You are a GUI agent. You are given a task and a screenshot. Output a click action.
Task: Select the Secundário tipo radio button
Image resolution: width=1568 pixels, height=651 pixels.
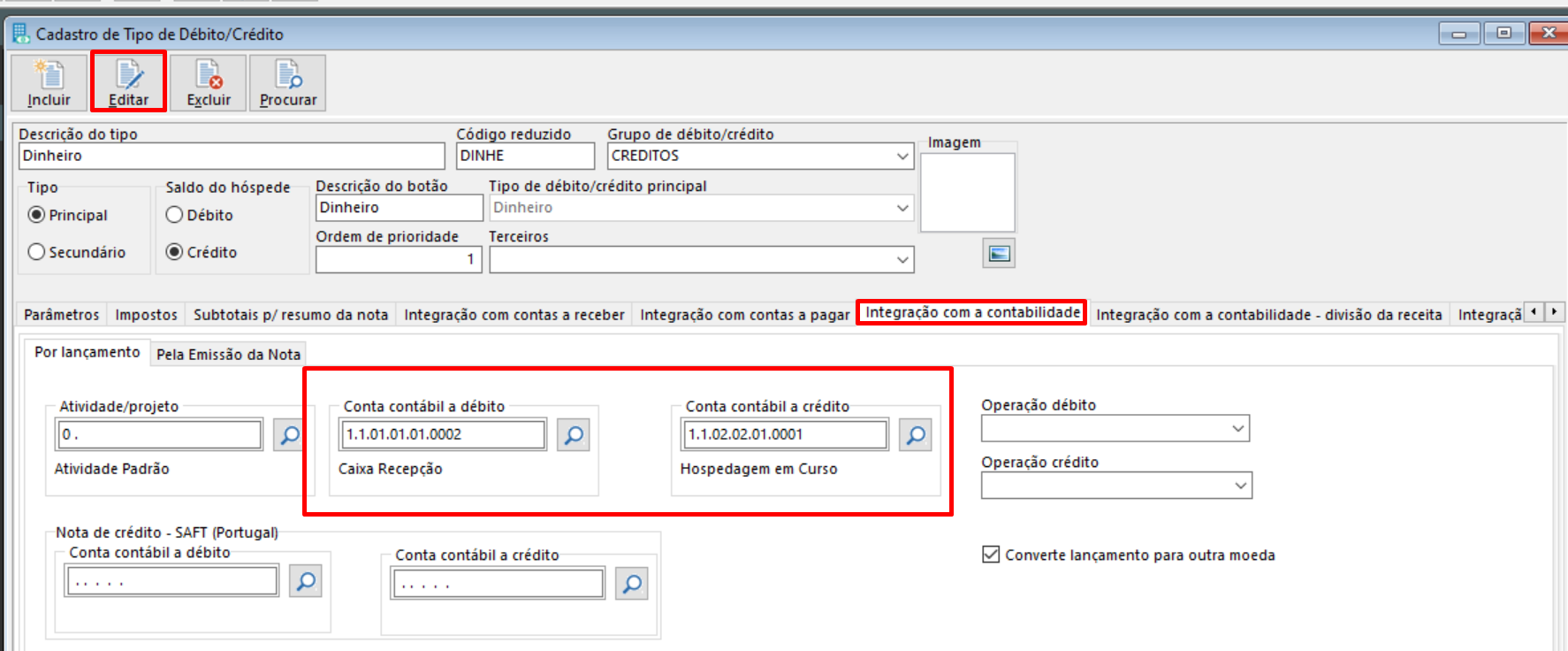(x=36, y=252)
